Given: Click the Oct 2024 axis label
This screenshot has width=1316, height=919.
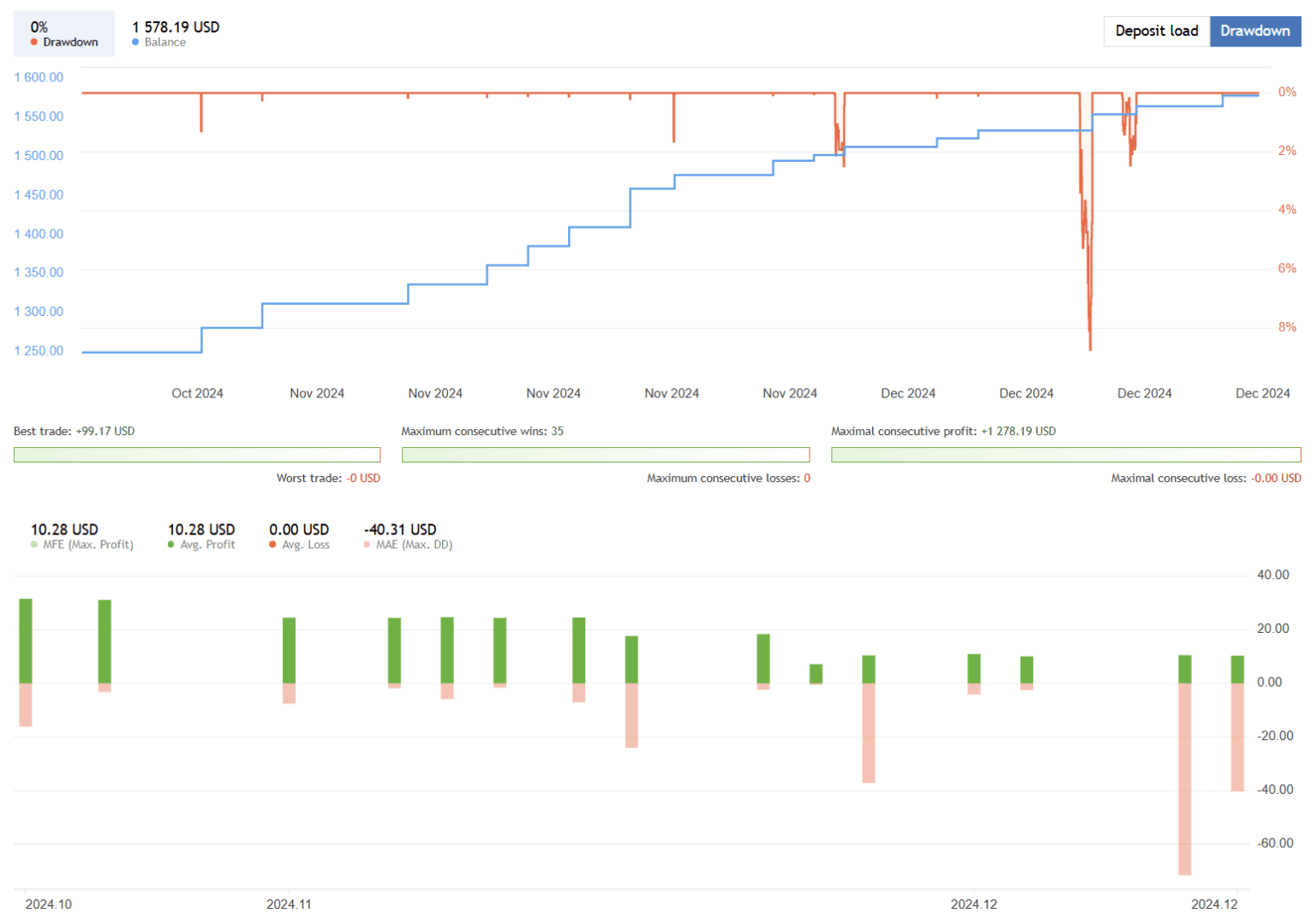Looking at the screenshot, I should pos(197,393).
